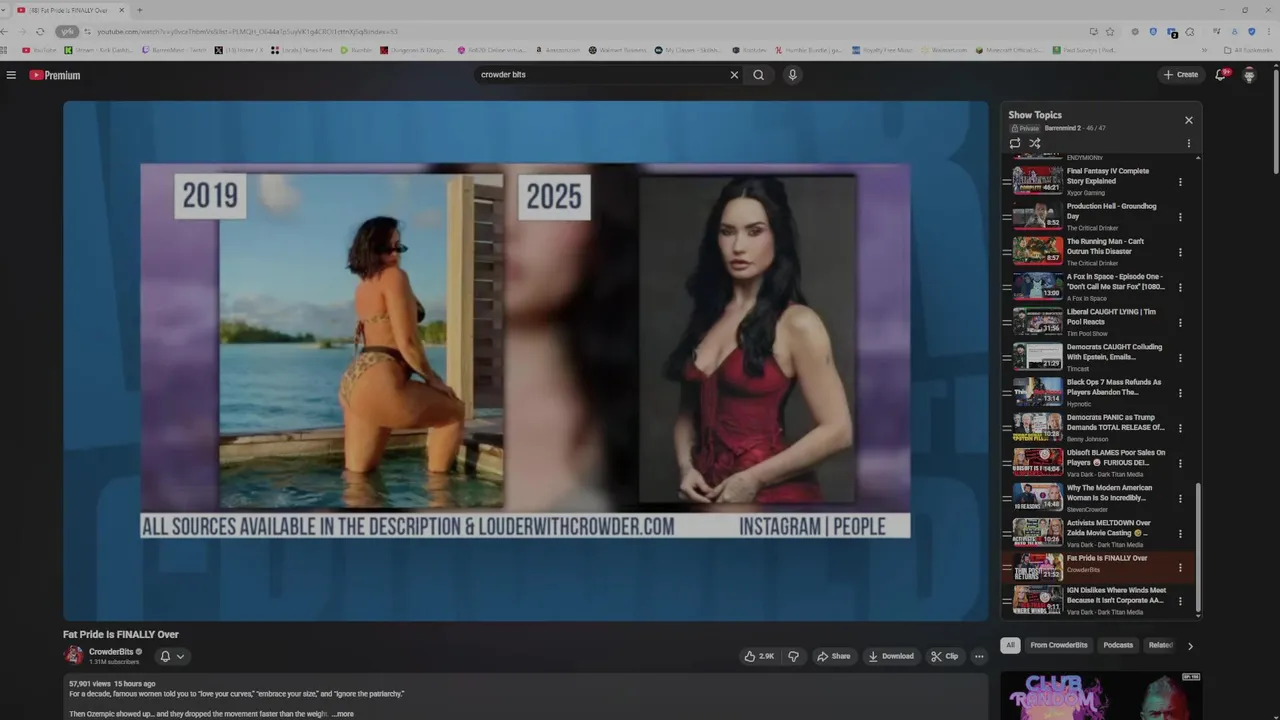Click the video player to pause
The width and height of the screenshot is (1280, 720).
point(525,360)
